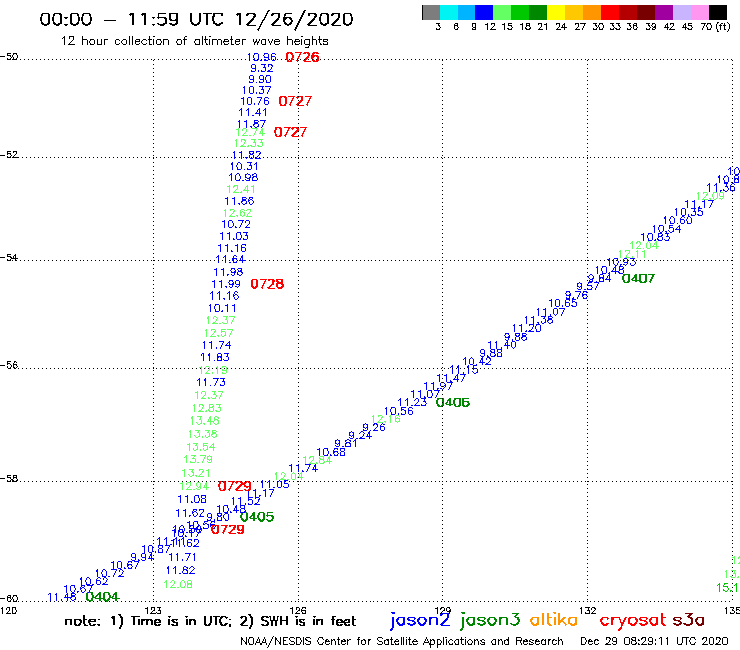Click the 11.36 value near right edge
This screenshot has height=650, width=740.
(721, 187)
